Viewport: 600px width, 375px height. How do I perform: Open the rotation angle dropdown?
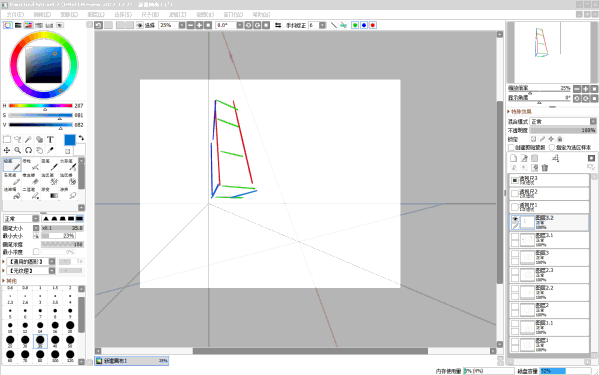(240, 25)
